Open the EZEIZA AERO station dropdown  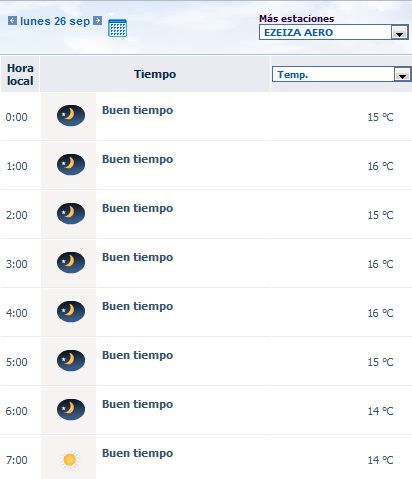click(334, 32)
